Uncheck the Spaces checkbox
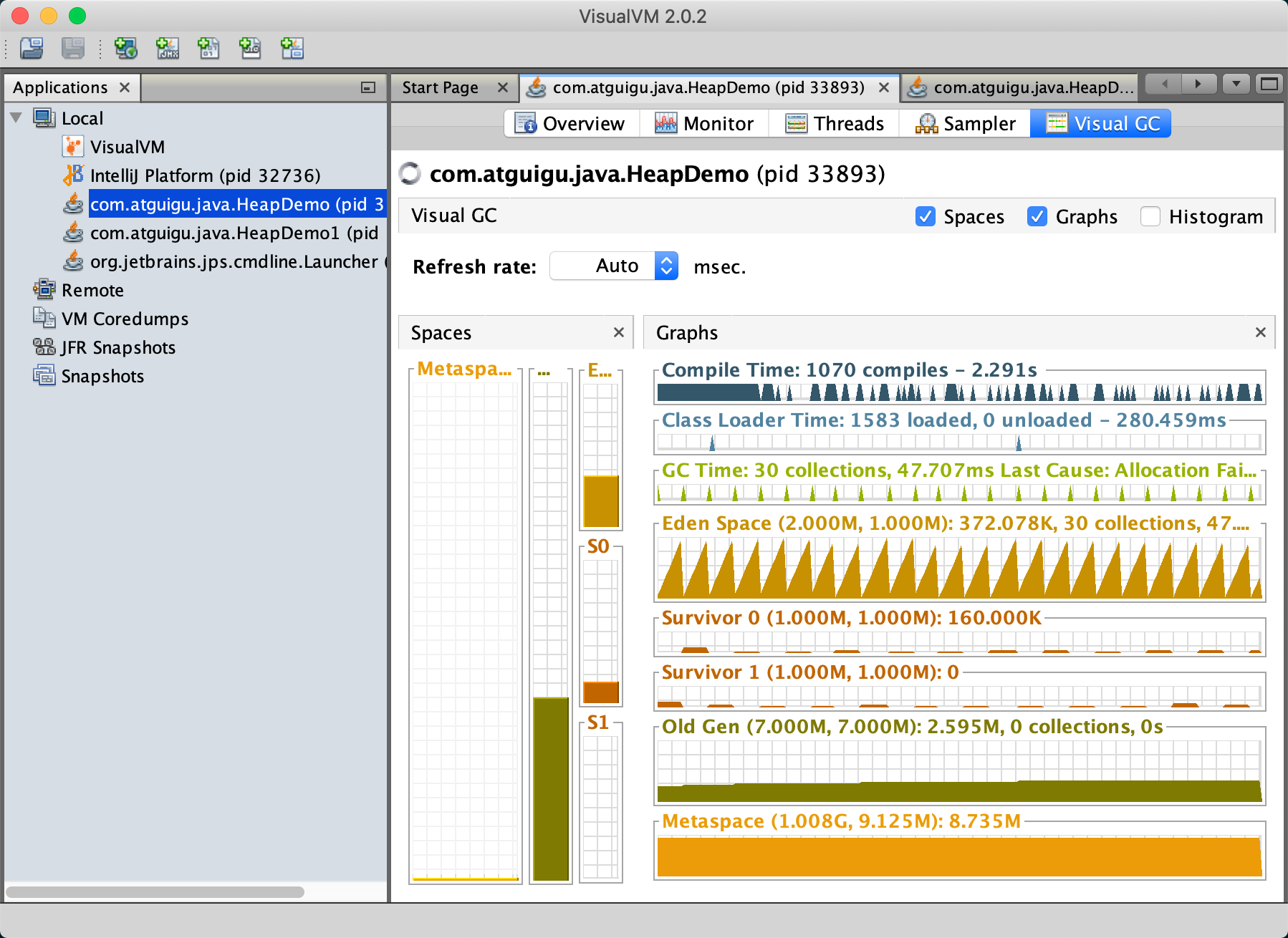This screenshot has height=938, width=1288. (926, 216)
